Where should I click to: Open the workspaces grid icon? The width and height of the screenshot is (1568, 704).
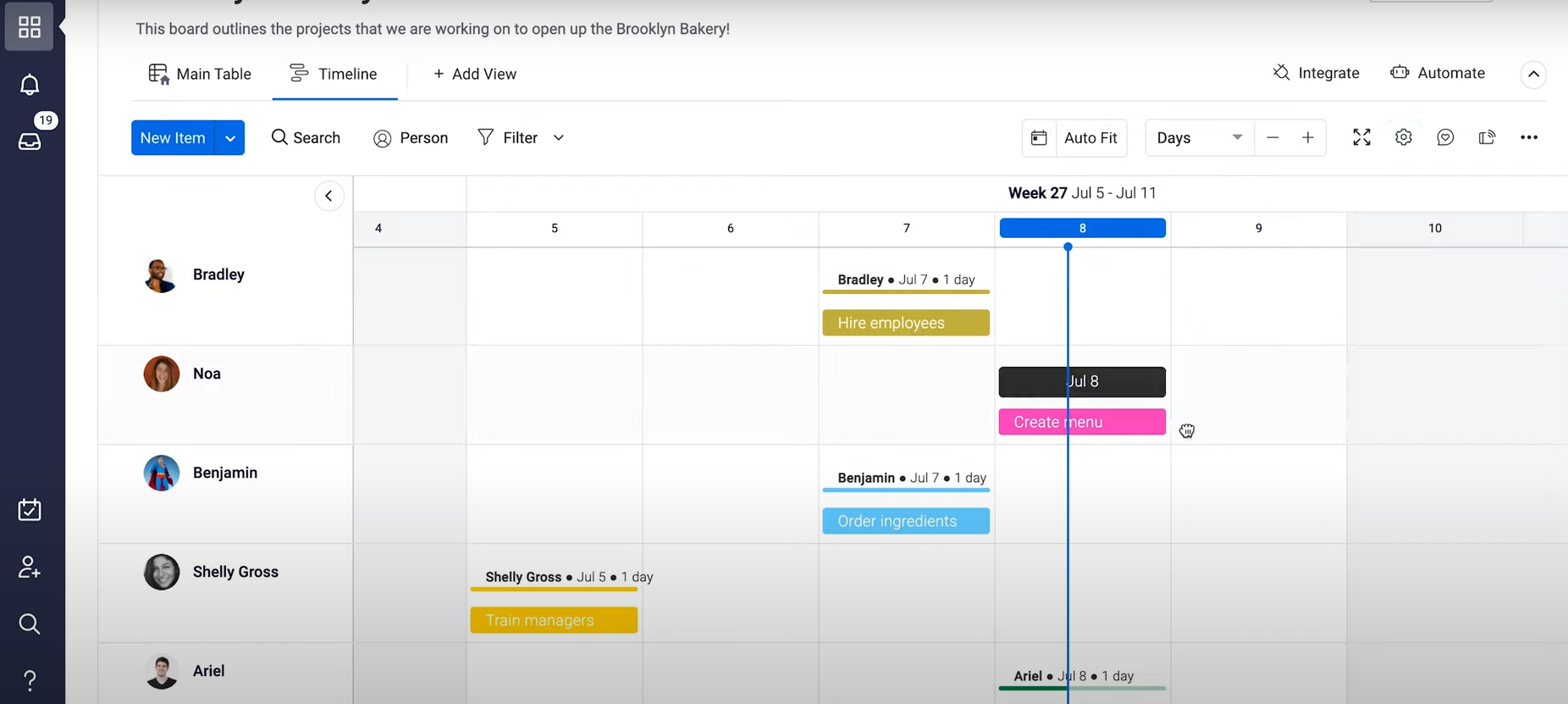point(30,27)
